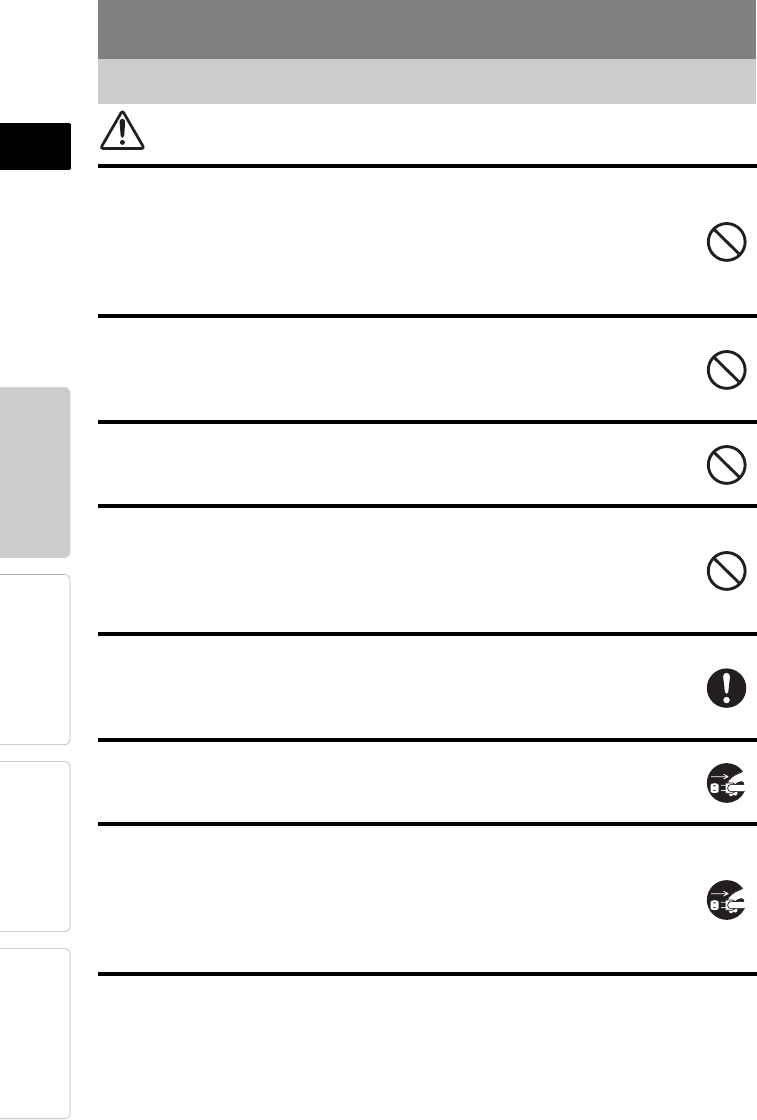Screen dimensions: 757x1120
Task: Click the lowest of the four prohibition icons
Action: pos(726,572)
